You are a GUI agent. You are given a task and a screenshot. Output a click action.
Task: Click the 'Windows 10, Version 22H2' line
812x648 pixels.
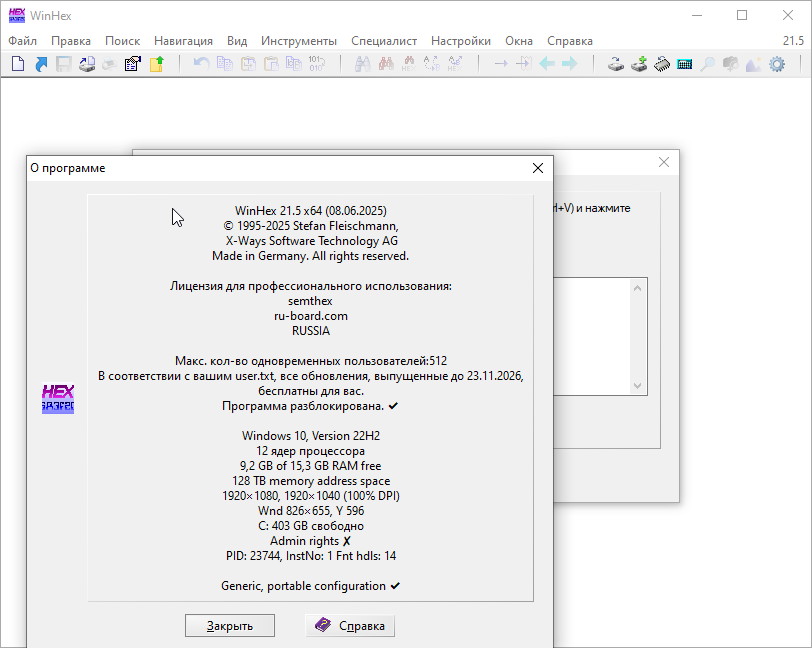coord(311,436)
